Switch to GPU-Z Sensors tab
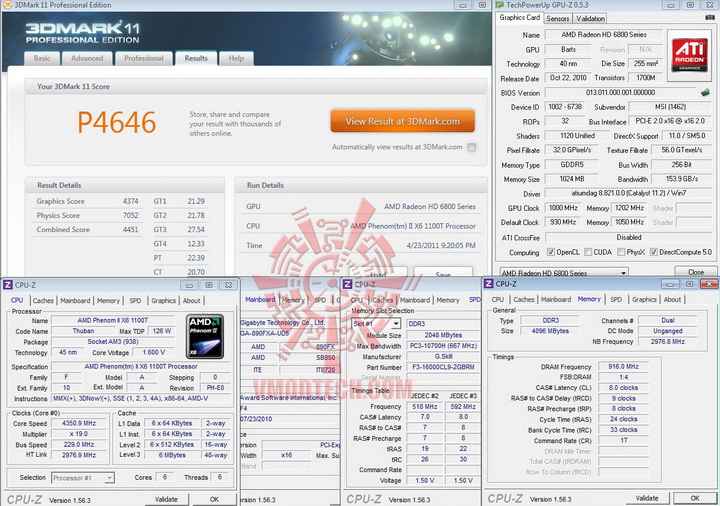The height and width of the screenshot is (506, 720). click(x=558, y=18)
